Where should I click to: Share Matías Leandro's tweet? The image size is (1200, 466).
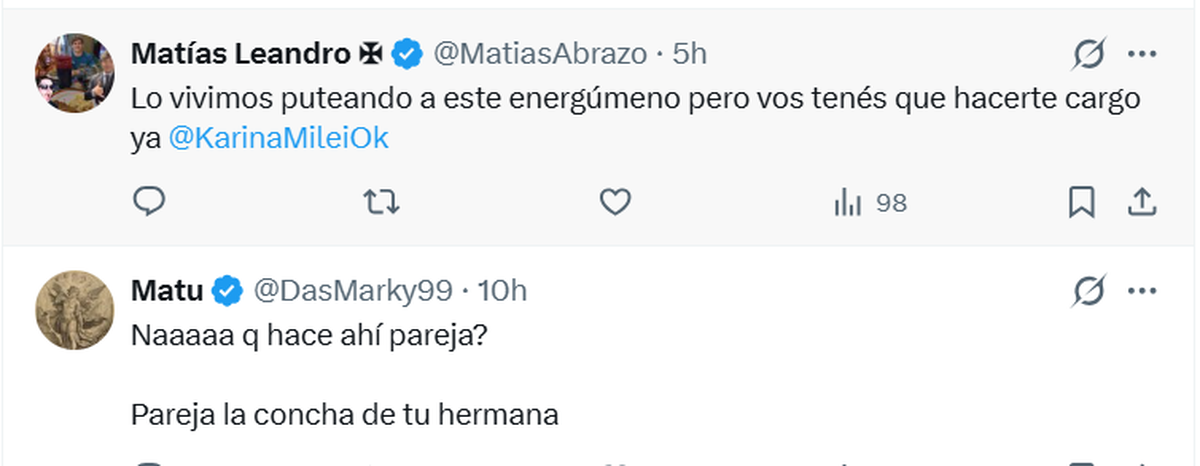pos(1141,203)
